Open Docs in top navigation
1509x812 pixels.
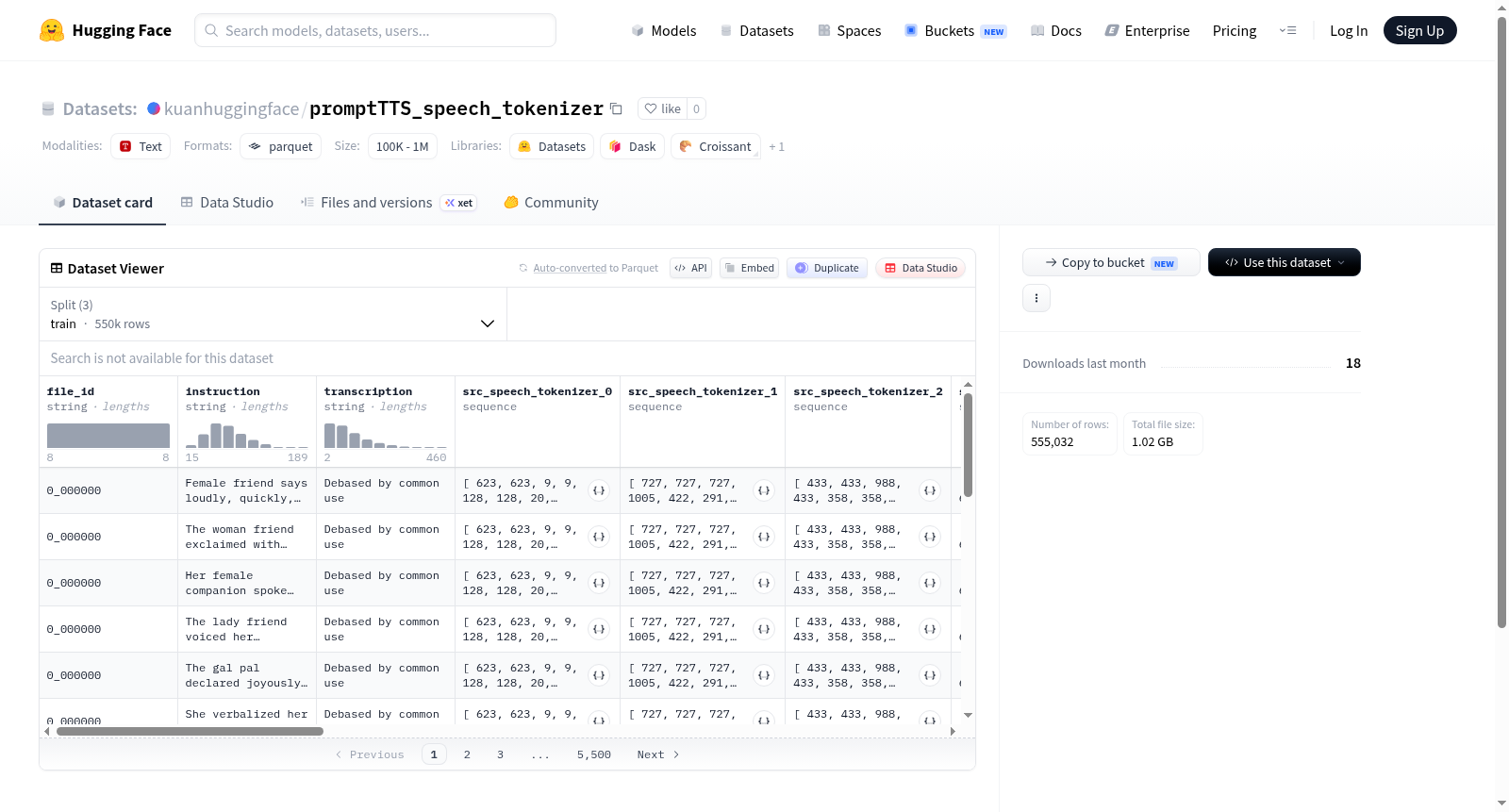pos(1056,30)
